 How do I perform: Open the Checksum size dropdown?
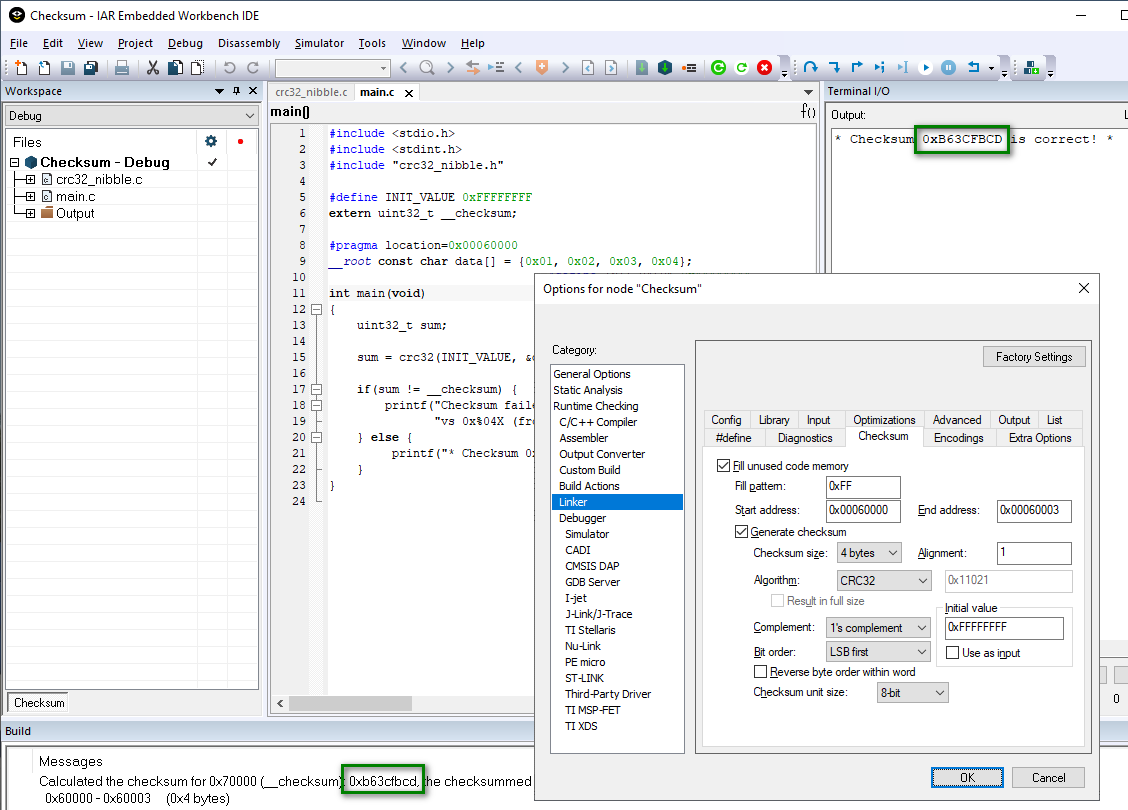coord(869,553)
